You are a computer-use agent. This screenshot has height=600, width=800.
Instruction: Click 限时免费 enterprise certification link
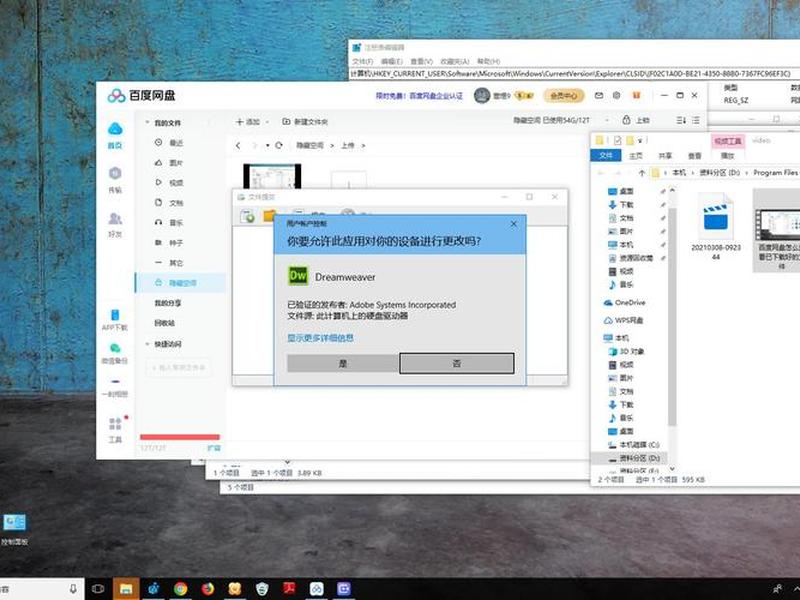[x=419, y=95]
